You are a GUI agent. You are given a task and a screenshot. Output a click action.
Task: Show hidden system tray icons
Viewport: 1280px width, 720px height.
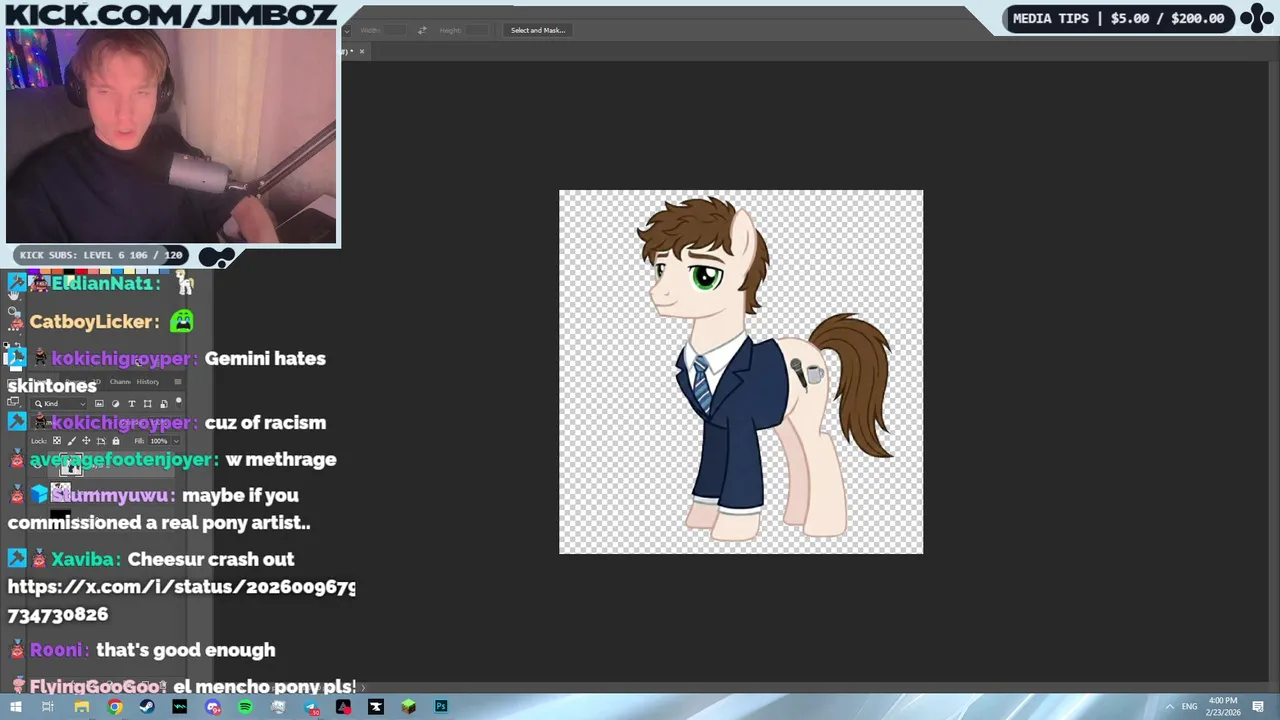coord(1169,707)
